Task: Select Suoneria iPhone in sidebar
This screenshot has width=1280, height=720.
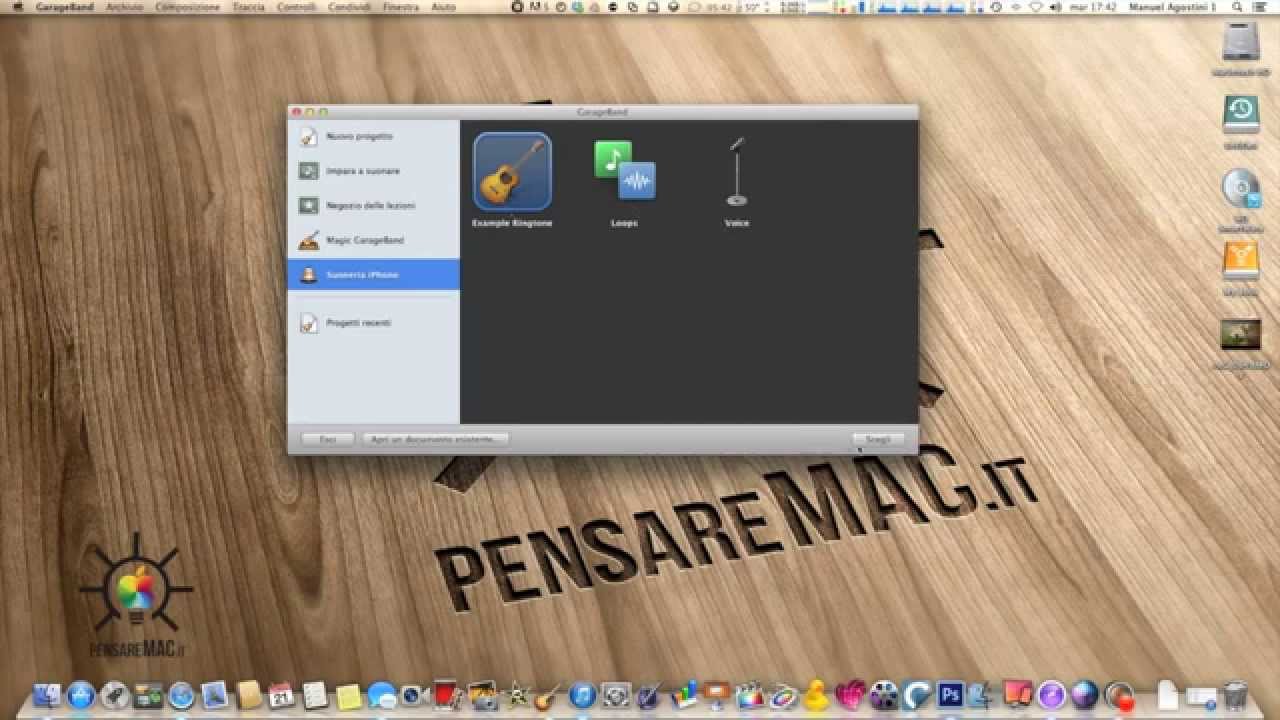Action: [374, 275]
